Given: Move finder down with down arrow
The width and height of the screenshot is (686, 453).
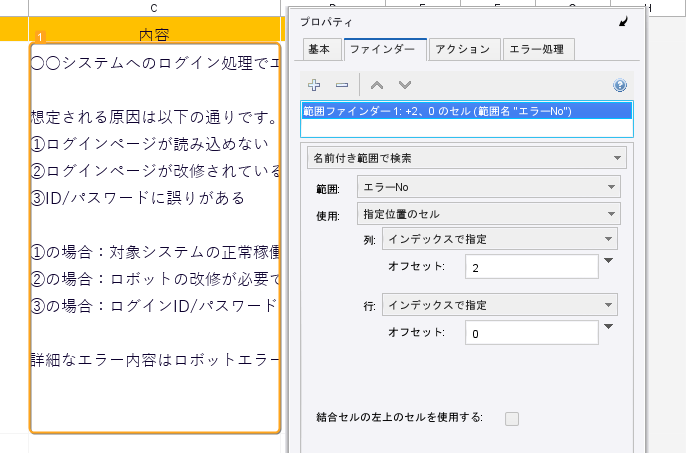Looking at the screenshot, I should pyautogui.click(x=405, y=85).
